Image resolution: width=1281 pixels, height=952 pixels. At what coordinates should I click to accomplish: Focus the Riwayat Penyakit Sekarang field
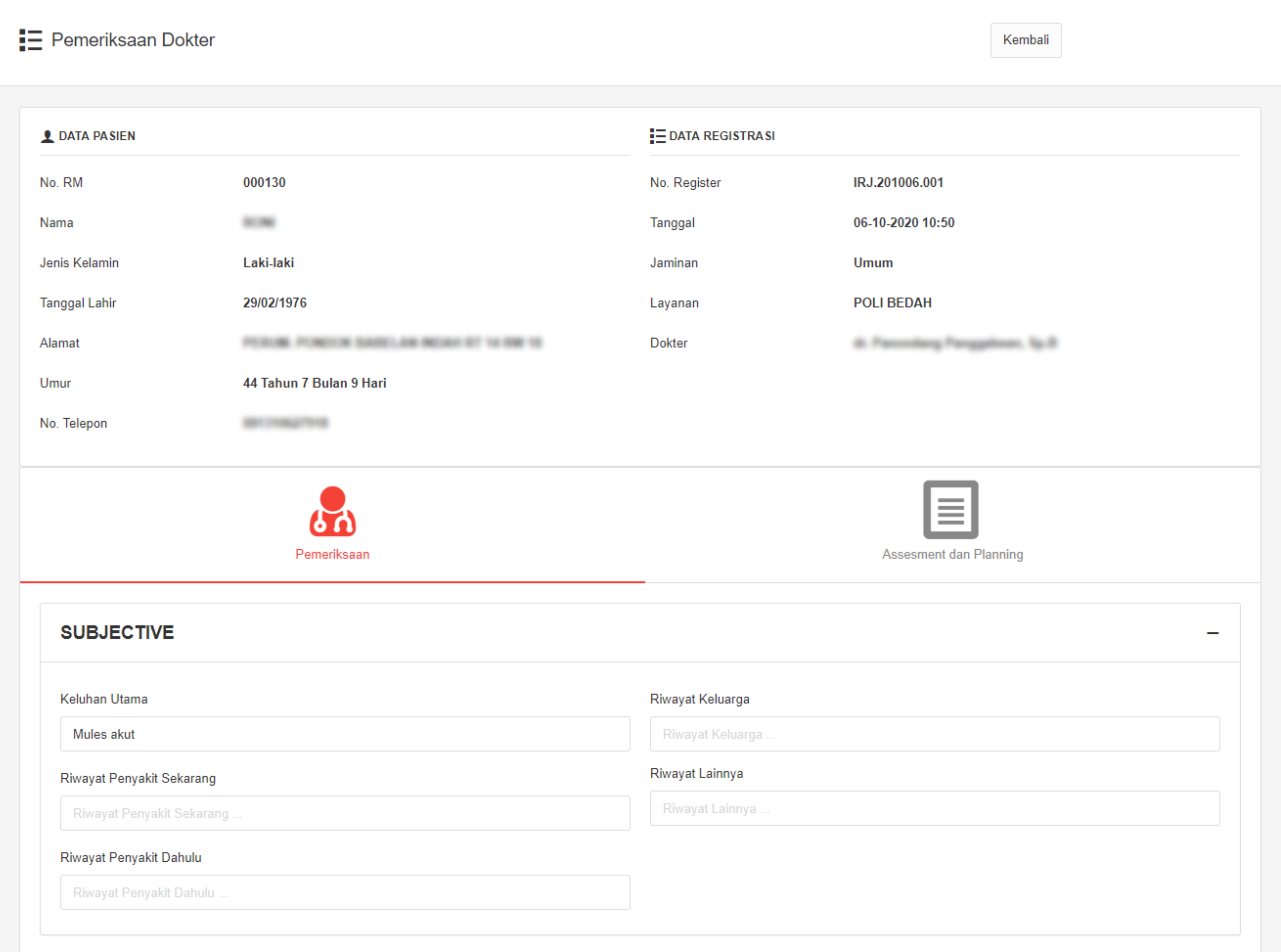tap(345, 813)
